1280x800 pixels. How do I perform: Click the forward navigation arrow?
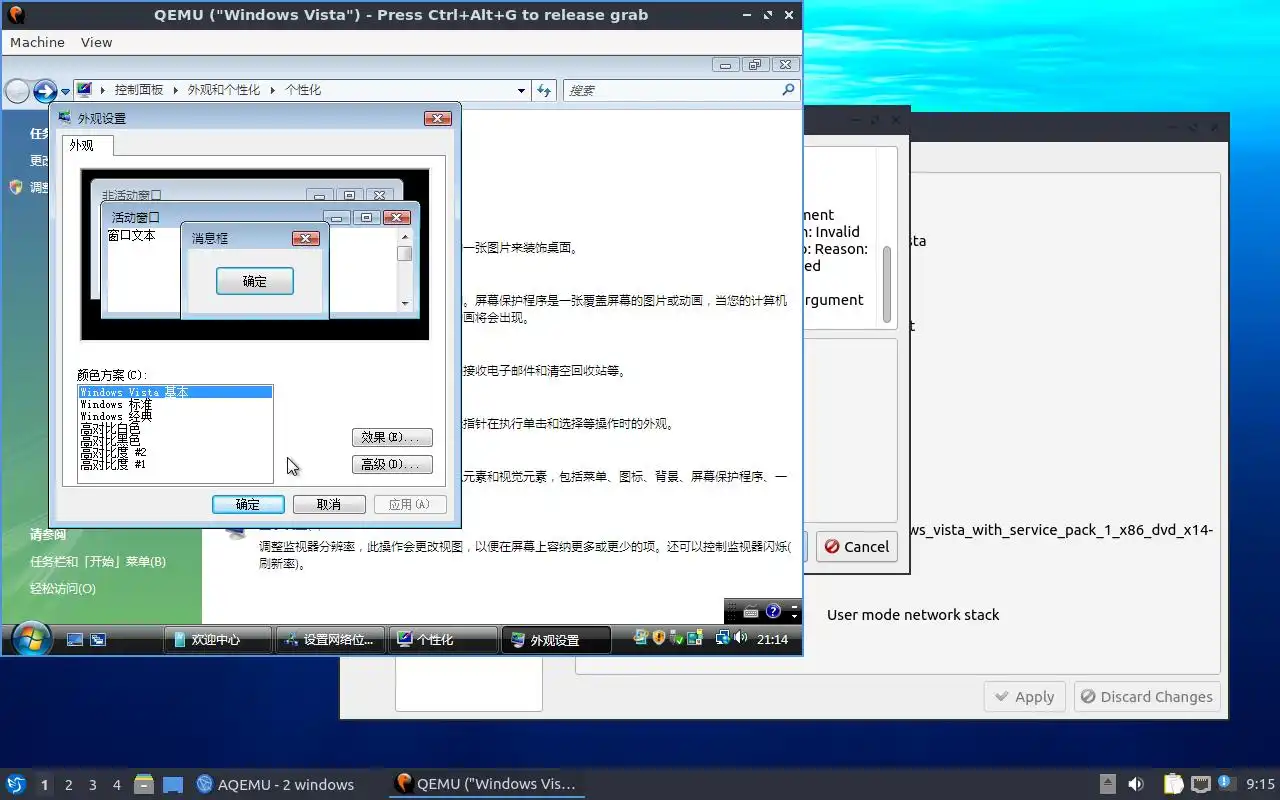[x=44, y=91]
